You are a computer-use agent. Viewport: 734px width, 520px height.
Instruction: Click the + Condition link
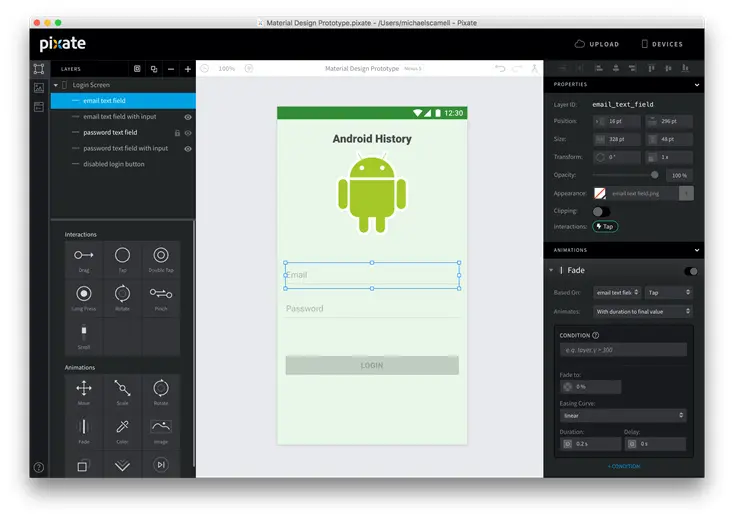click(x=624, y=466)
